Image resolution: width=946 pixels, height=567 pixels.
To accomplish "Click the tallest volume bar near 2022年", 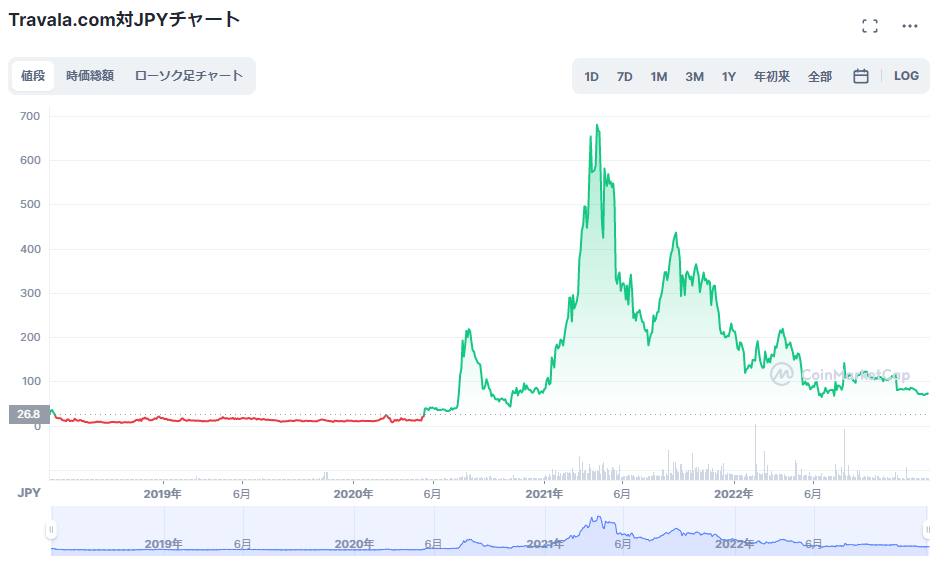I will tap(755, 452).
